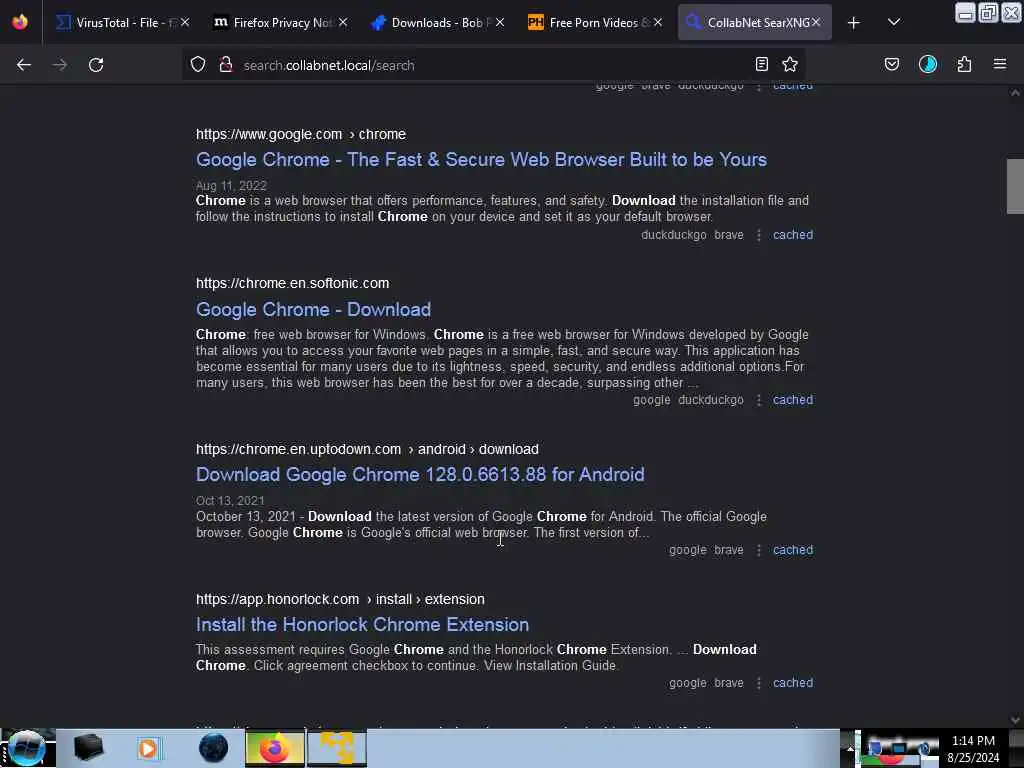Click the scrollbar down arrow
Image resolution: width=1024 pixels, height=768 pixels.
(x=1015, y=720)
